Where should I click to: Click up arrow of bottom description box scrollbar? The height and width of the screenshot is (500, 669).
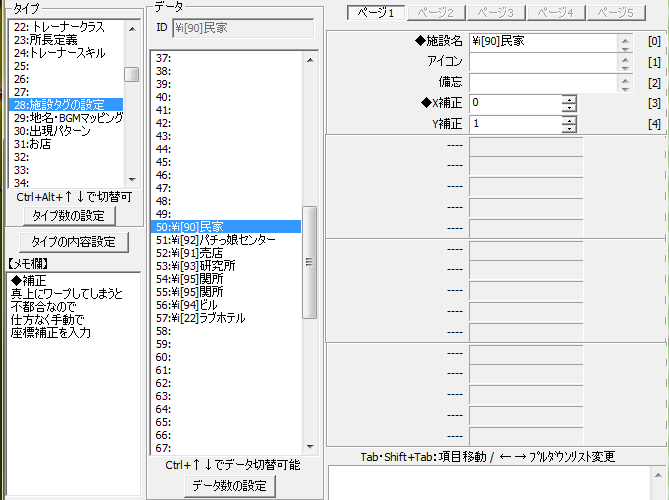click(x=658, y=475)
